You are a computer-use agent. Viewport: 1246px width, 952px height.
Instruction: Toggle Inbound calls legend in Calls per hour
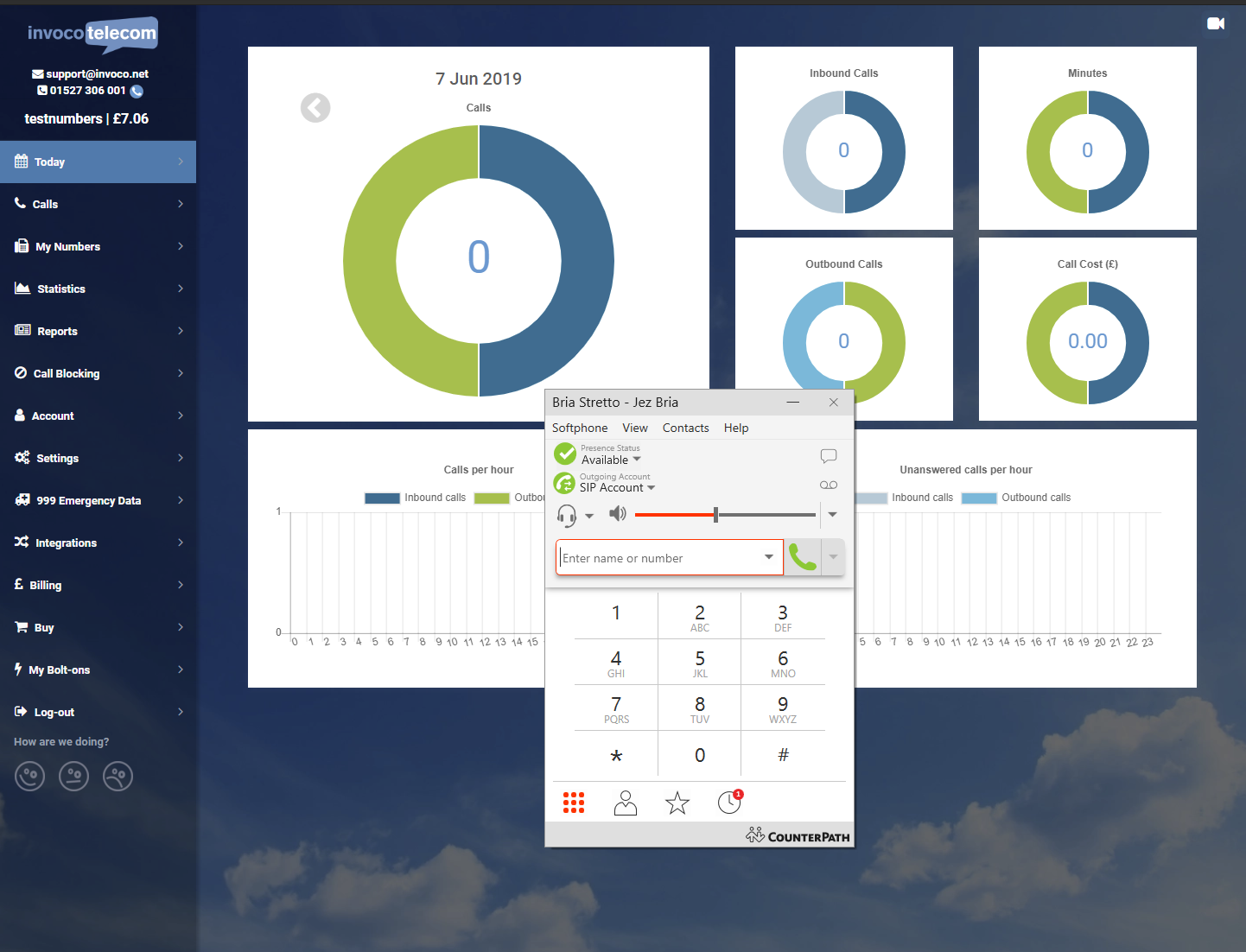pyautogui.click(x=416, y=498)
